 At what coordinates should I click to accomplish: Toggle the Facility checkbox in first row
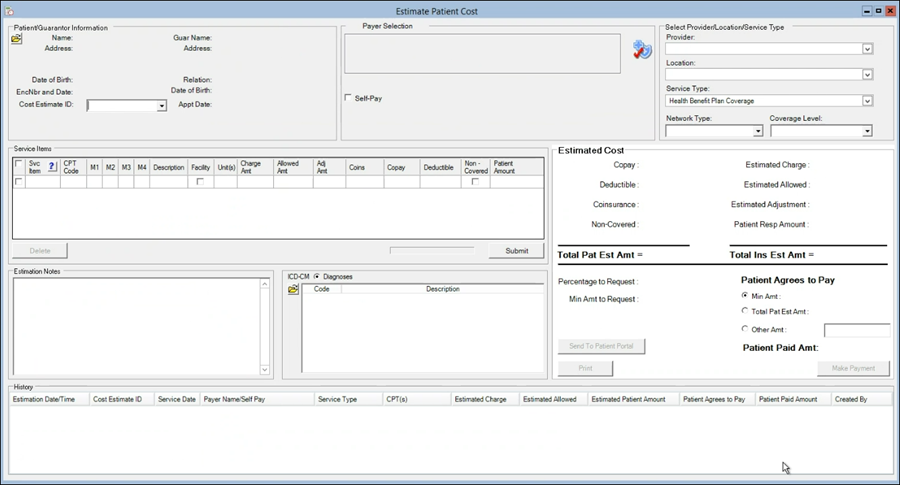200,181
